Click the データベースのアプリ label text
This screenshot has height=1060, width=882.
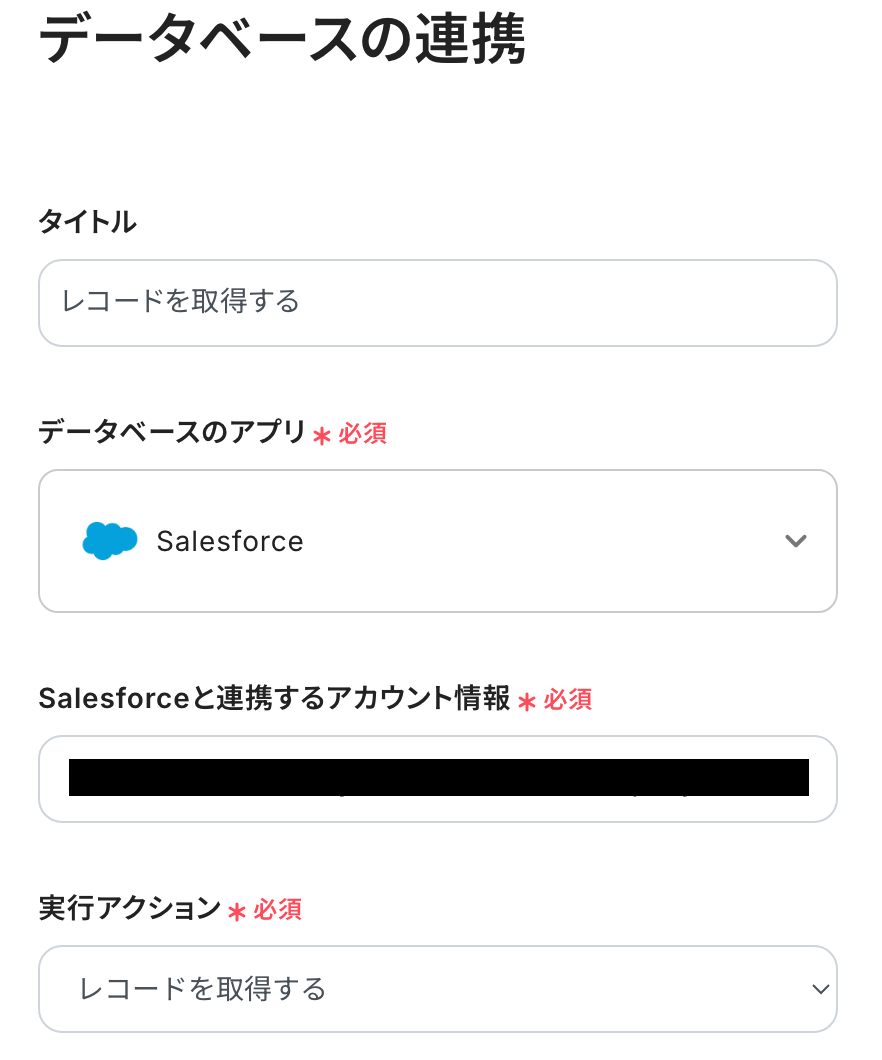pyautogui.click(x=171, y=432)
